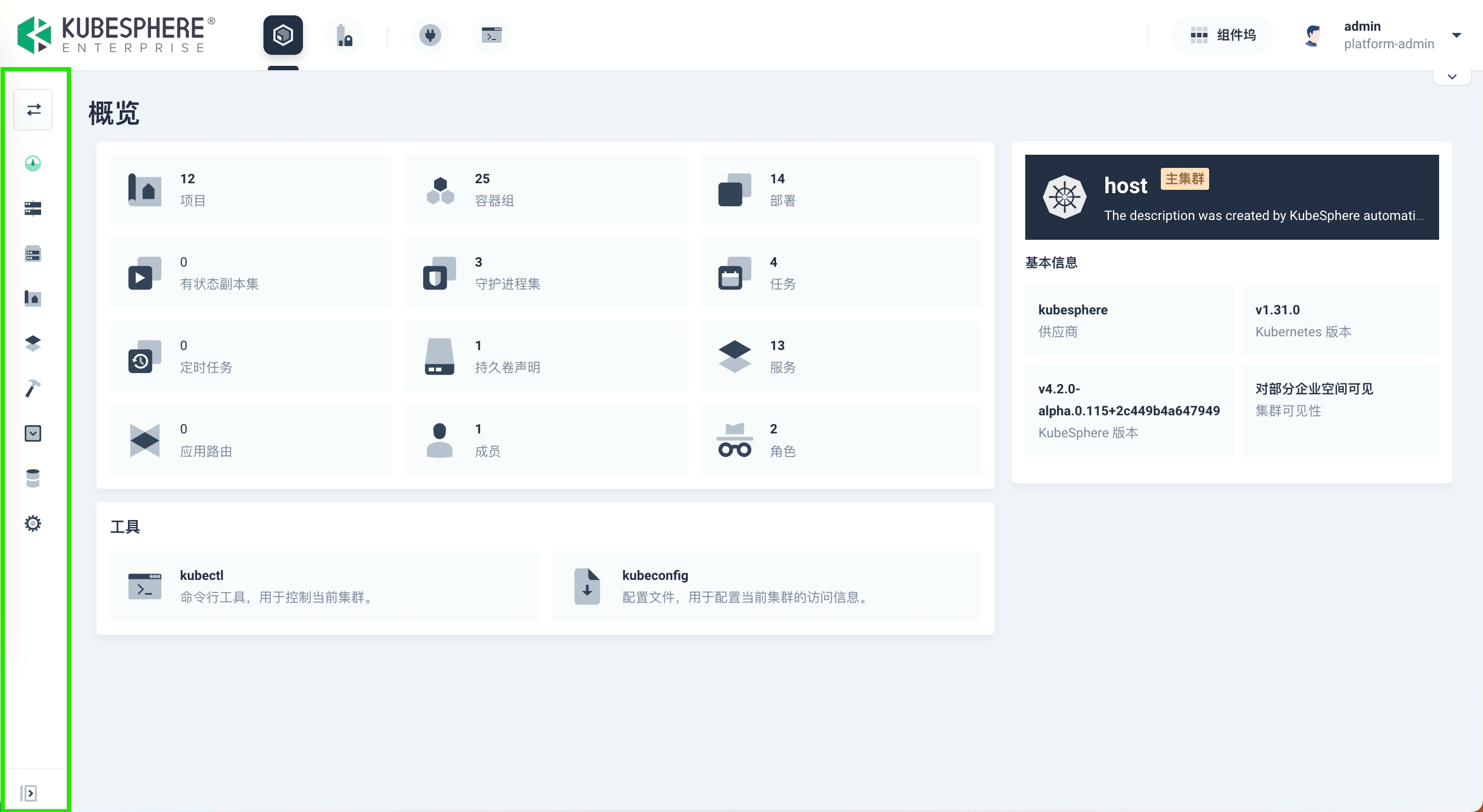Expand the collapsed sidebar at bottom-left
Viewport: 1483px width, 812px height.
29,792
